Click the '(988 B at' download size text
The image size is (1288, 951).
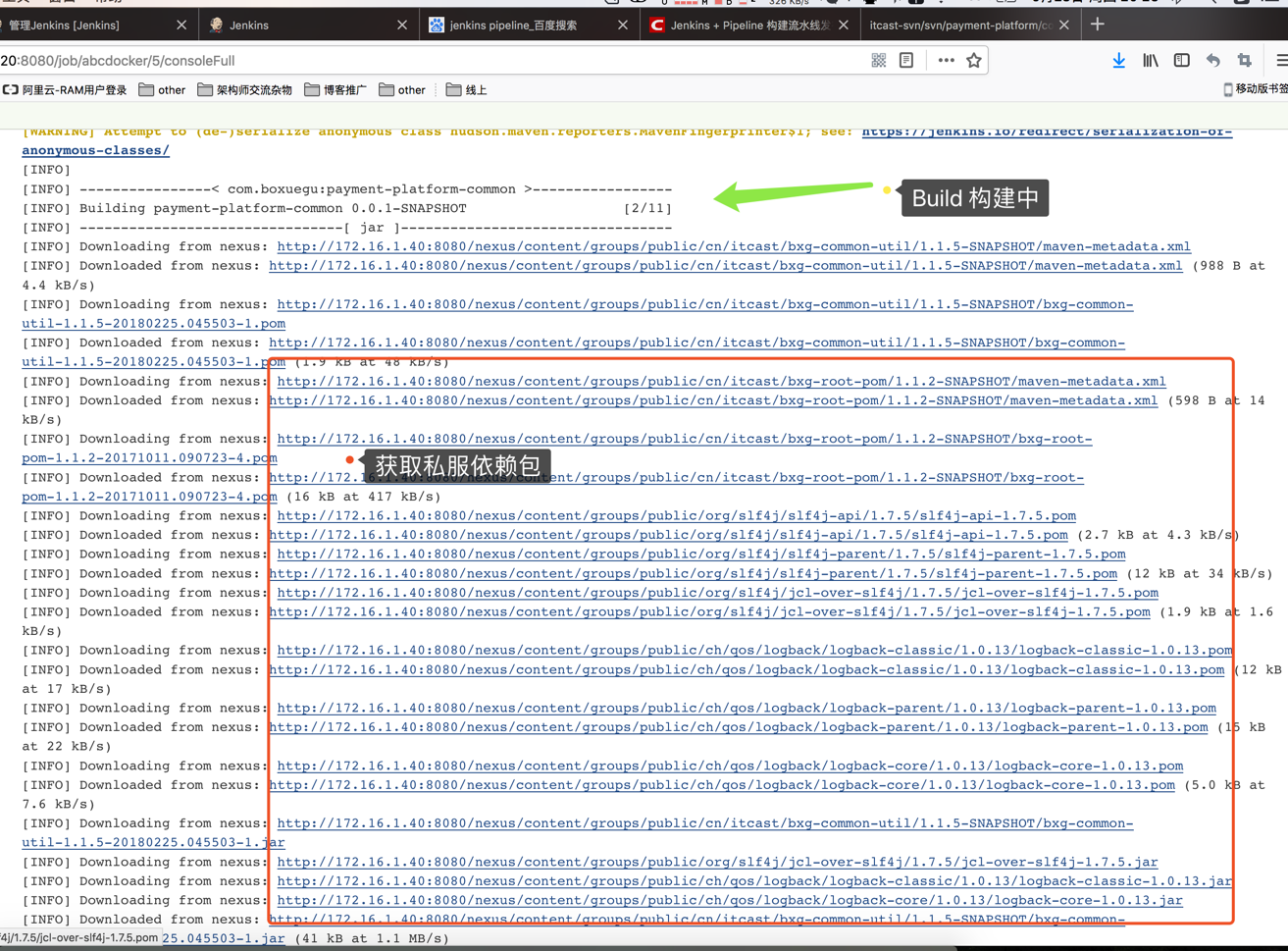1228,266
